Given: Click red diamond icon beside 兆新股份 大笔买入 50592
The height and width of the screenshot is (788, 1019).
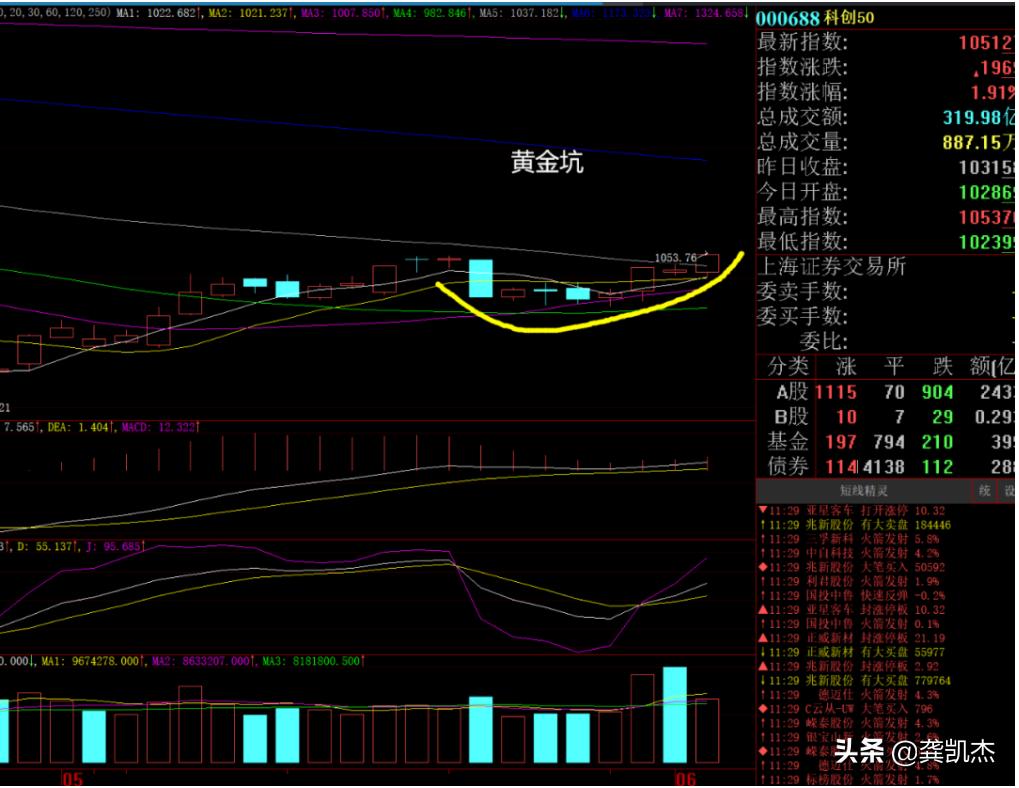Looking at the screenshot, I should pyautogui.click(x=762, y=567).
